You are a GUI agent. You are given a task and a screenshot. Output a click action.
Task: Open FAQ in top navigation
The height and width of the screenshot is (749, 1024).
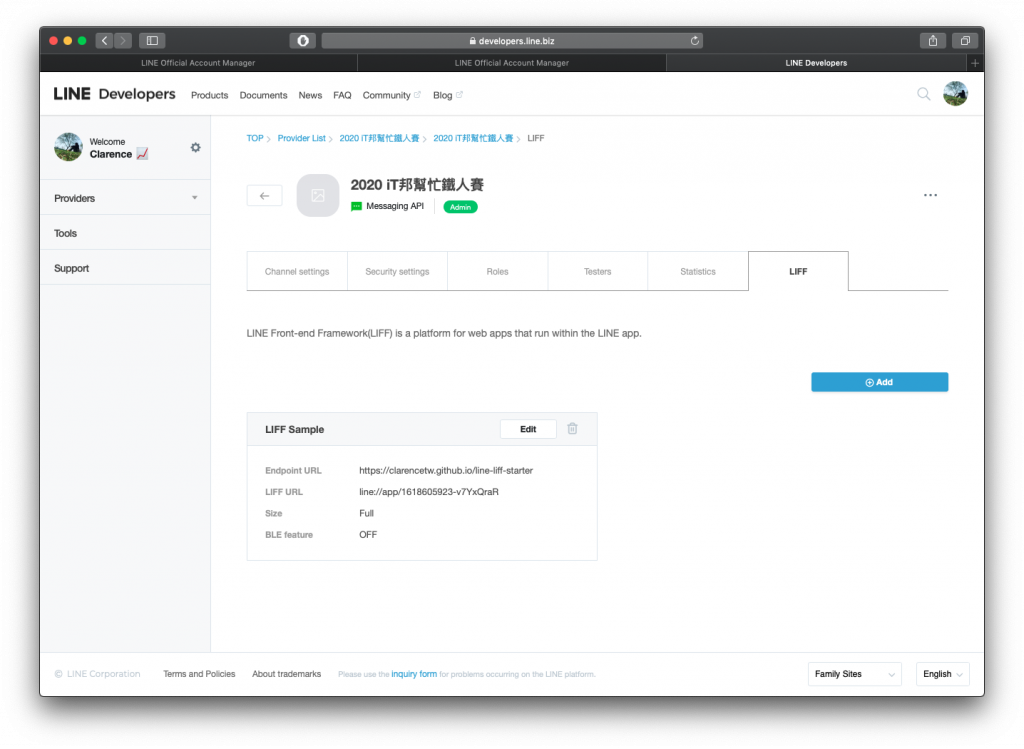click(342, 95)
